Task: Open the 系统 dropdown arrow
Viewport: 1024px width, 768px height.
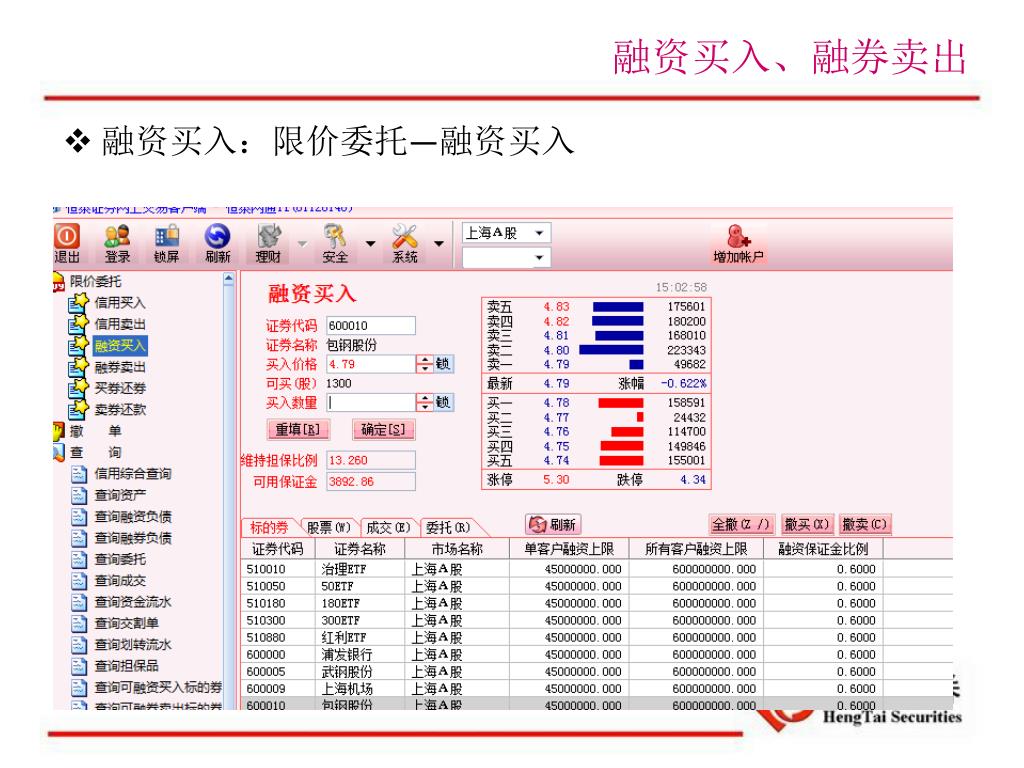Action: pos(439,244)
